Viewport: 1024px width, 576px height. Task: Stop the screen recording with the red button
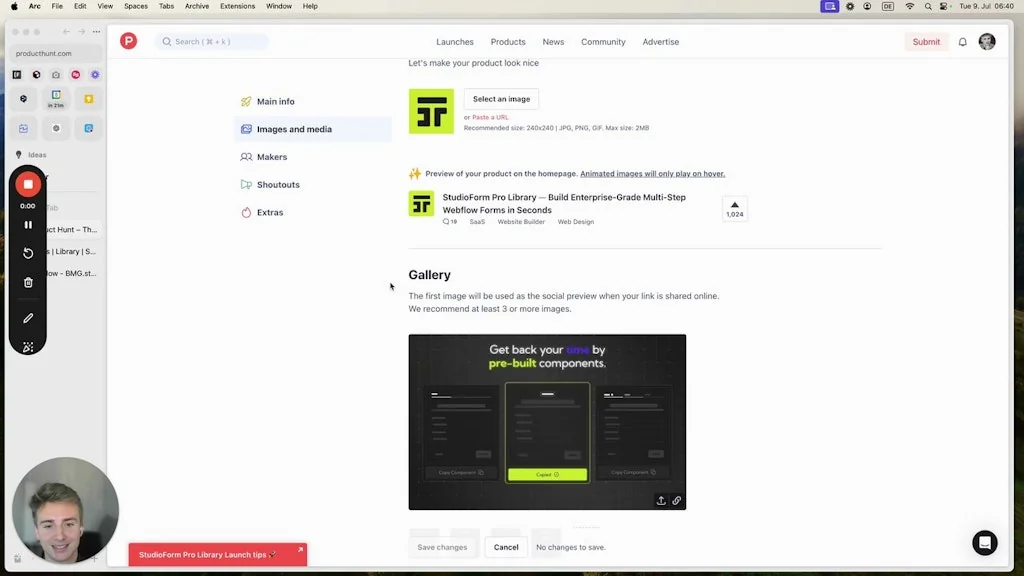[28, 183]
